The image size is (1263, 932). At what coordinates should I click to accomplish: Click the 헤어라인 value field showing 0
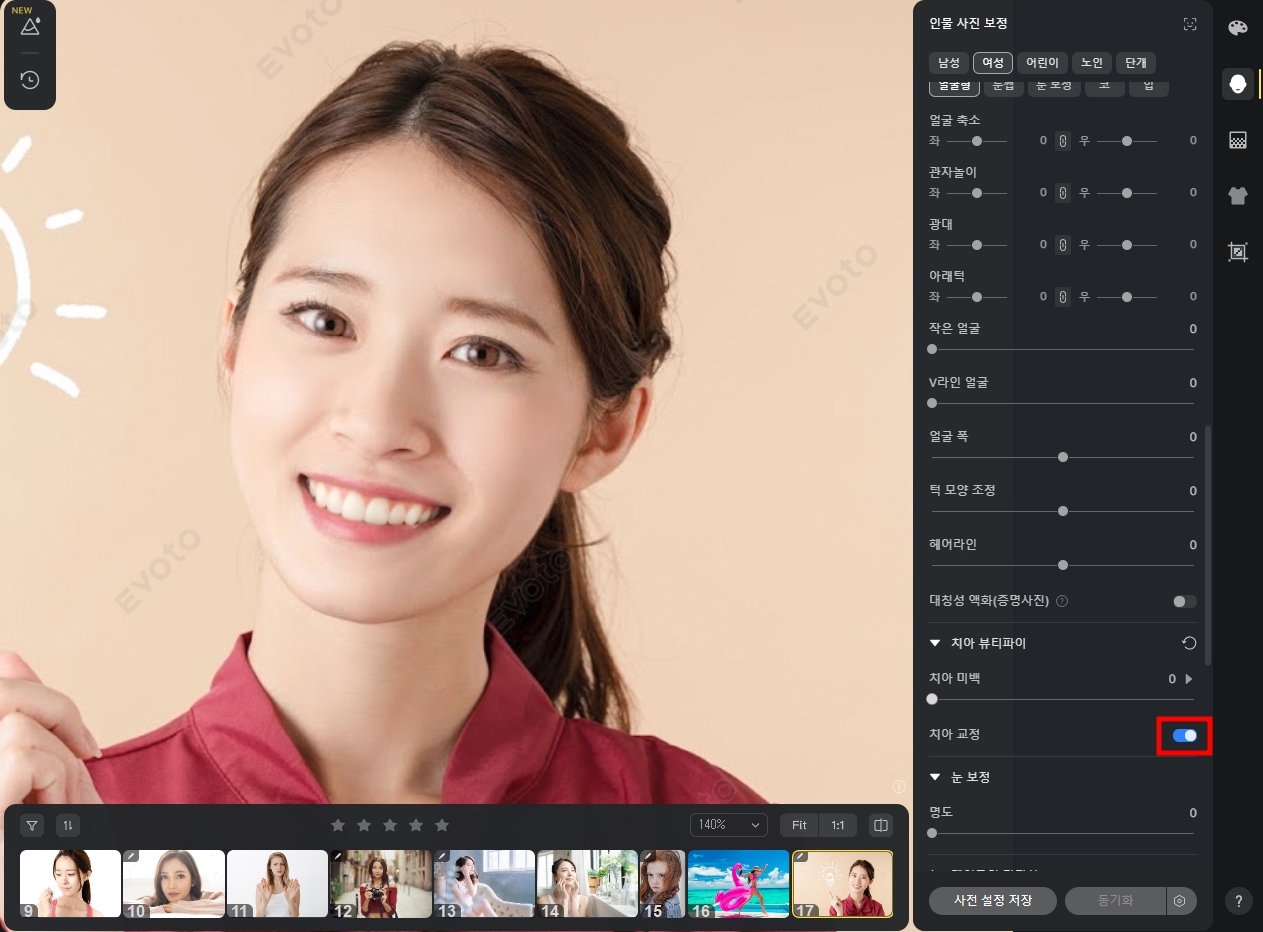click(x=1192, y=545)
